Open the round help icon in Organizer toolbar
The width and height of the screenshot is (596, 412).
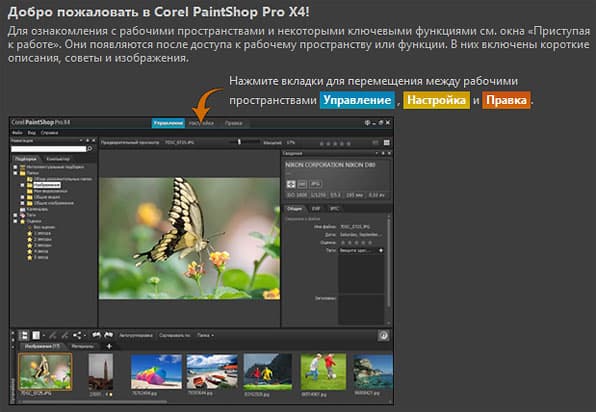coord(383,335)
